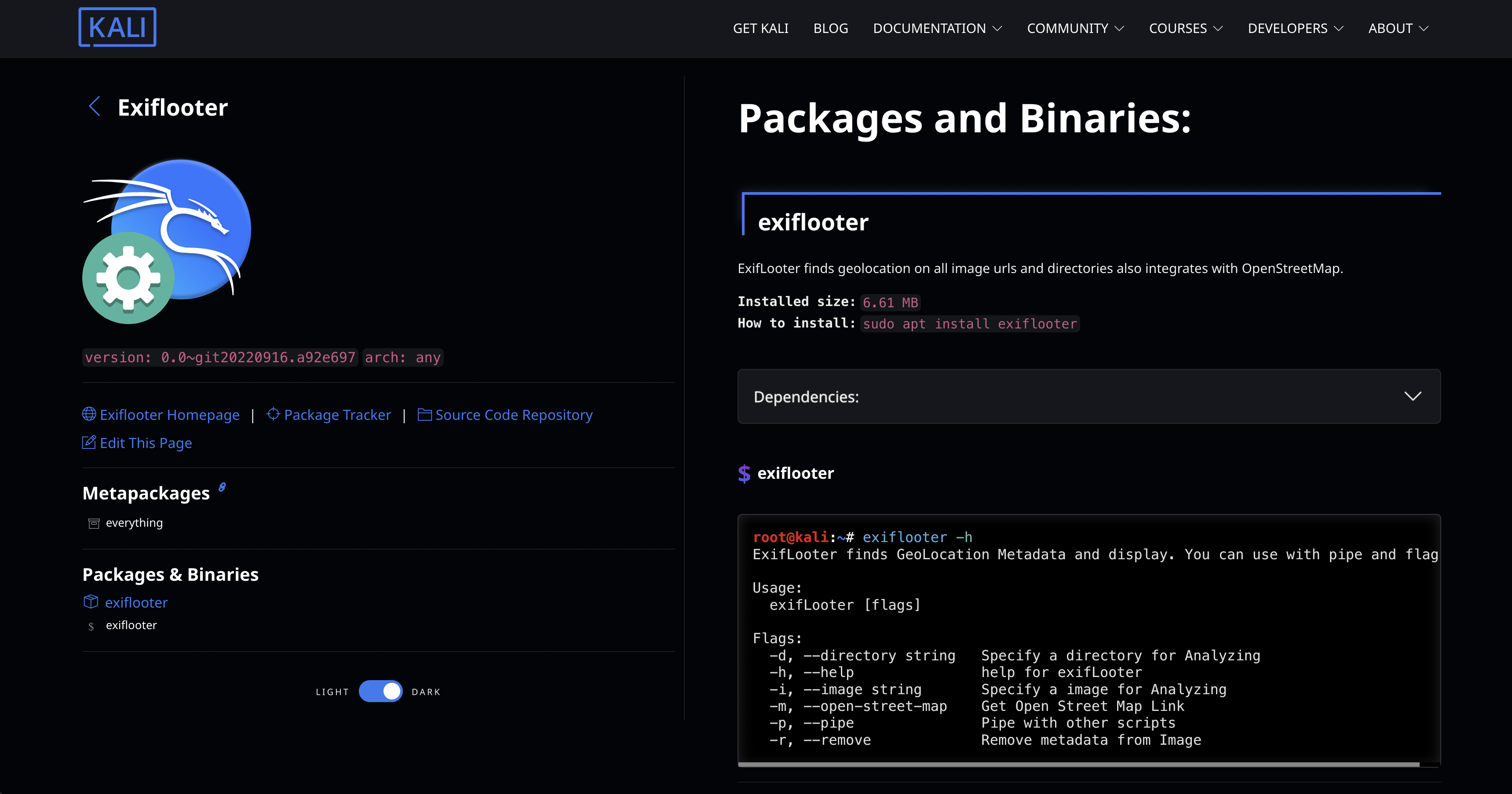Open the Exiflooter Homepage link
The width and height of the screenshot is (1512, 794).
click(x=170, y=415)
